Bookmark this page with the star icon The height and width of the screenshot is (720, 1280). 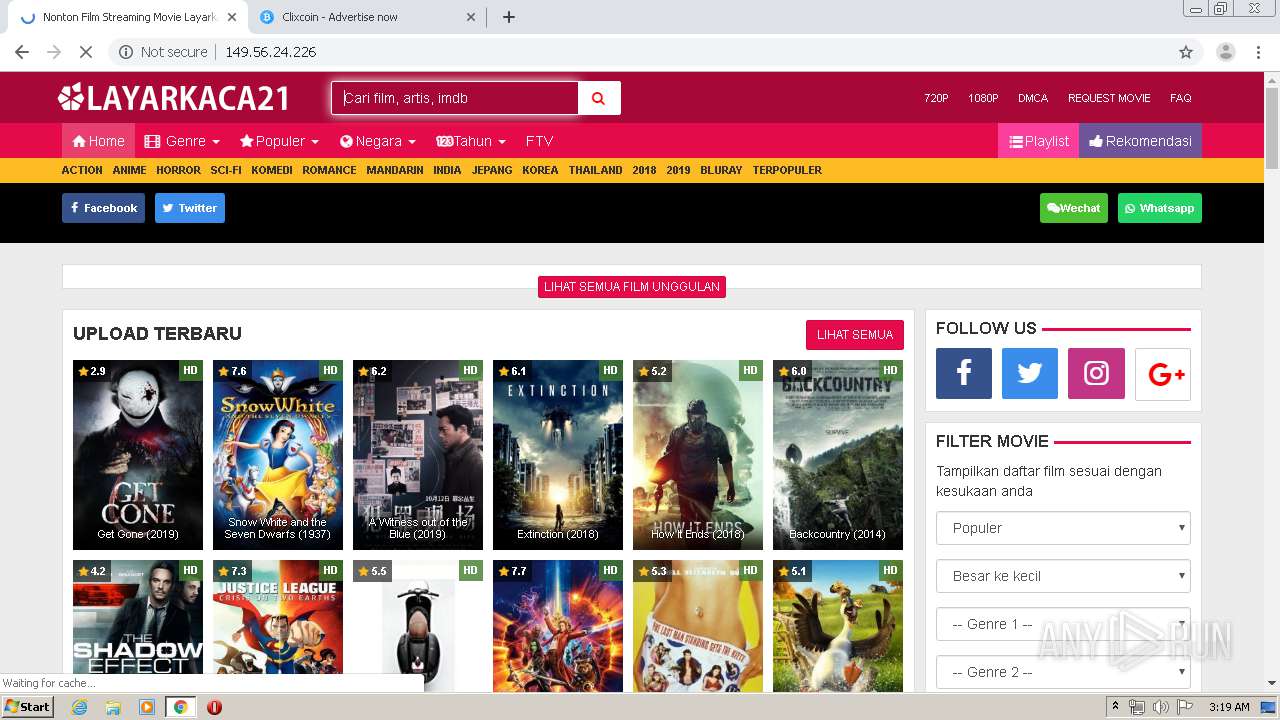tap(1186, 52)
